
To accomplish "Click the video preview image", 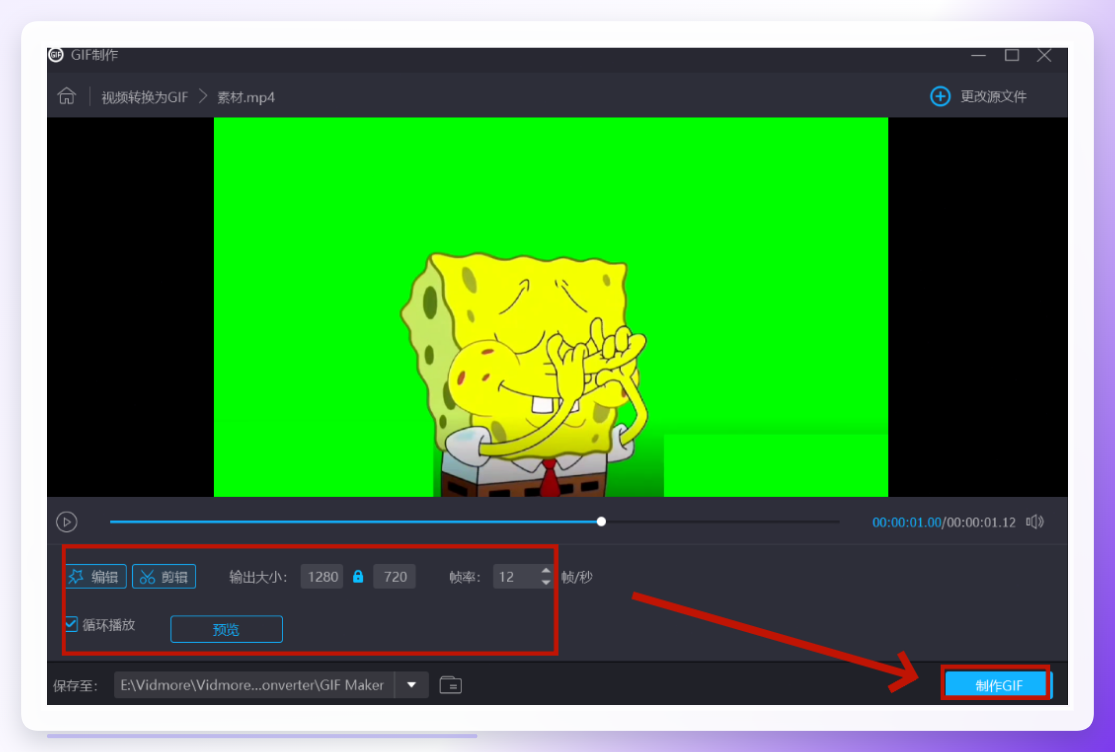I will (x=550, y=307).
